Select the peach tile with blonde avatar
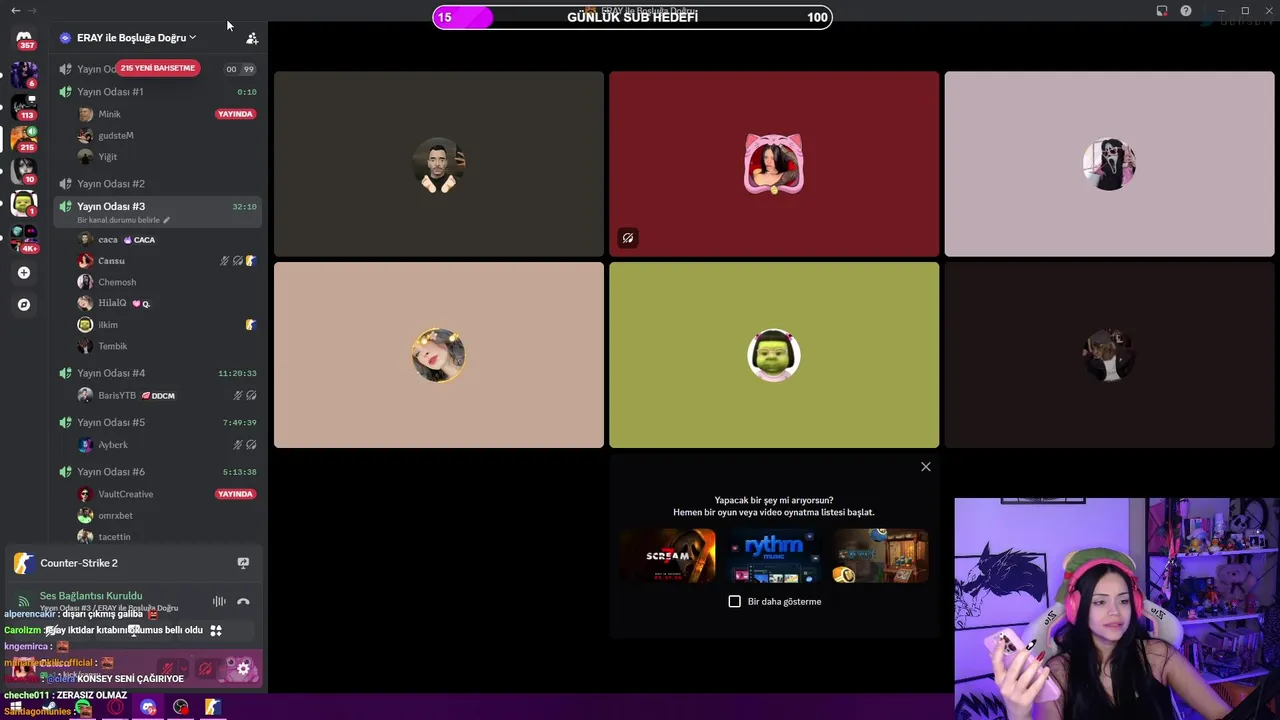Viewport: 1280px width, 720px height. click(x=439, y=355)
